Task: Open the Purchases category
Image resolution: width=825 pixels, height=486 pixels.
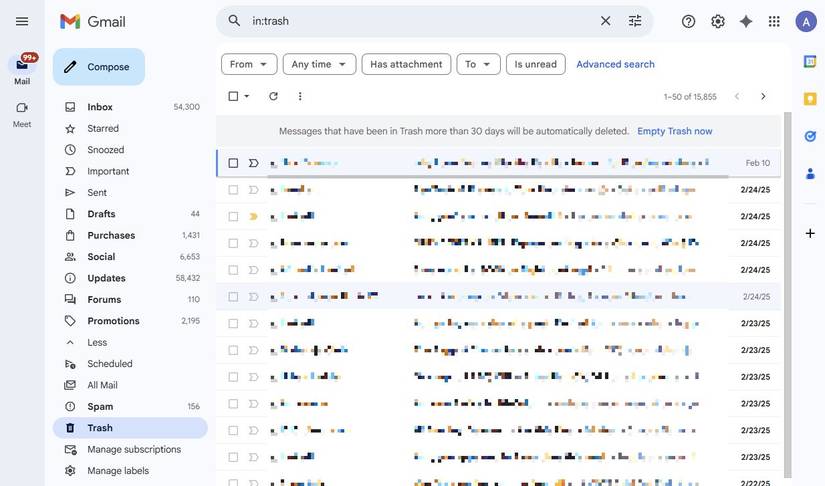Action: pyautogui.click(x=130, y=236)
